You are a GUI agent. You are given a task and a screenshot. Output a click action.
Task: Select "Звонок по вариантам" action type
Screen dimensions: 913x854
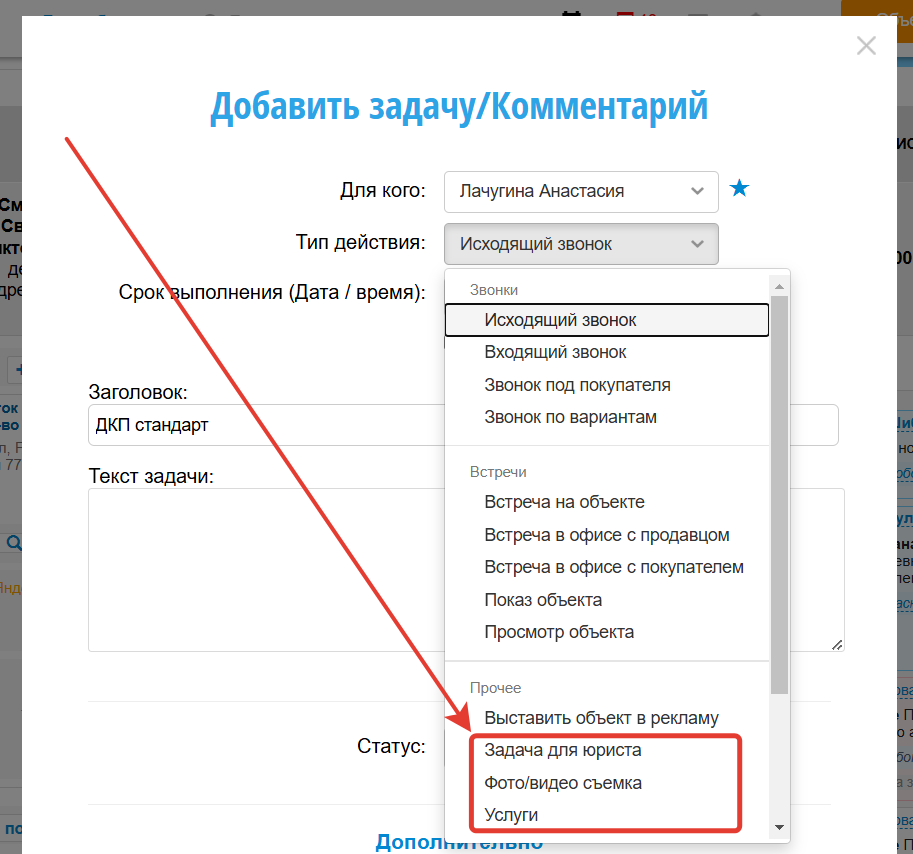(570, 417)
